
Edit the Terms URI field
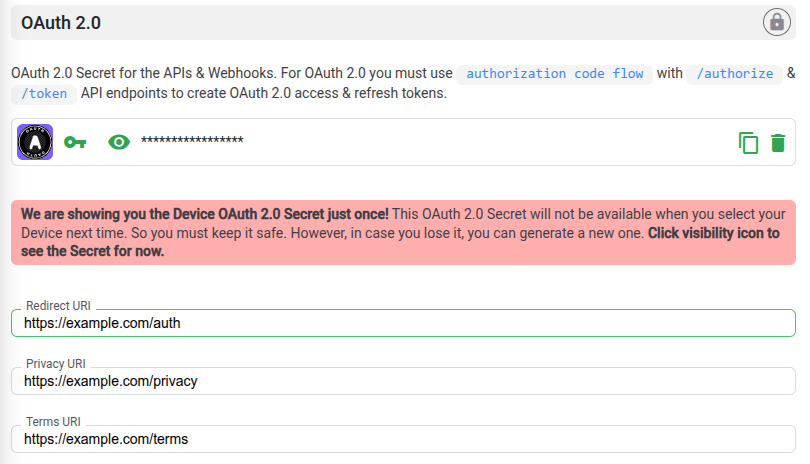coord(403,439)
